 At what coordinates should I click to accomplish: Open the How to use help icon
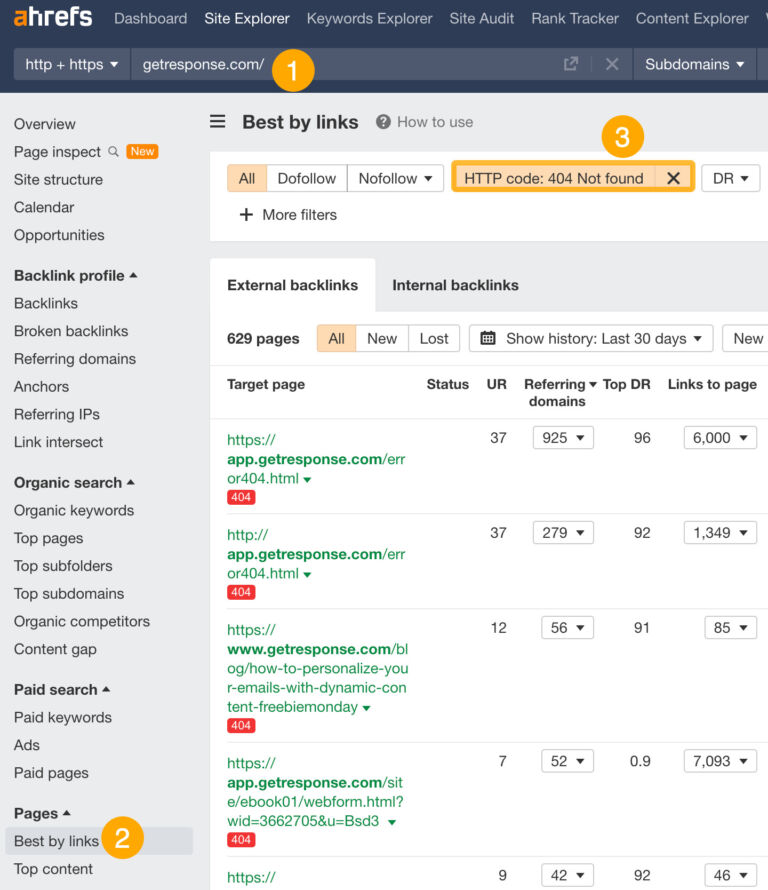tap(385, 122)
